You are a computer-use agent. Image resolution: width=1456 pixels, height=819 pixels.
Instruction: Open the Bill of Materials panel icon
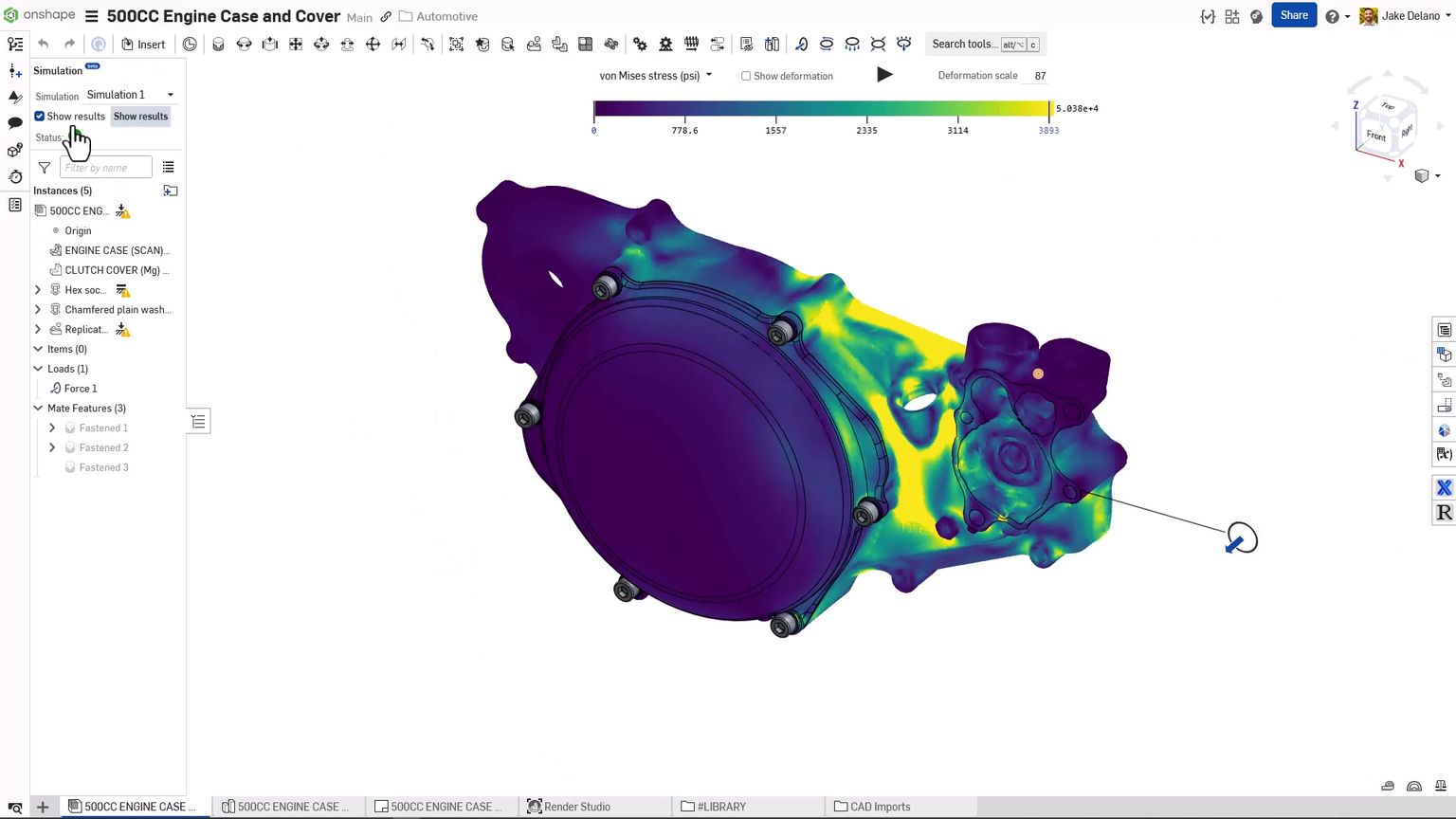click(x=14, y=205)
